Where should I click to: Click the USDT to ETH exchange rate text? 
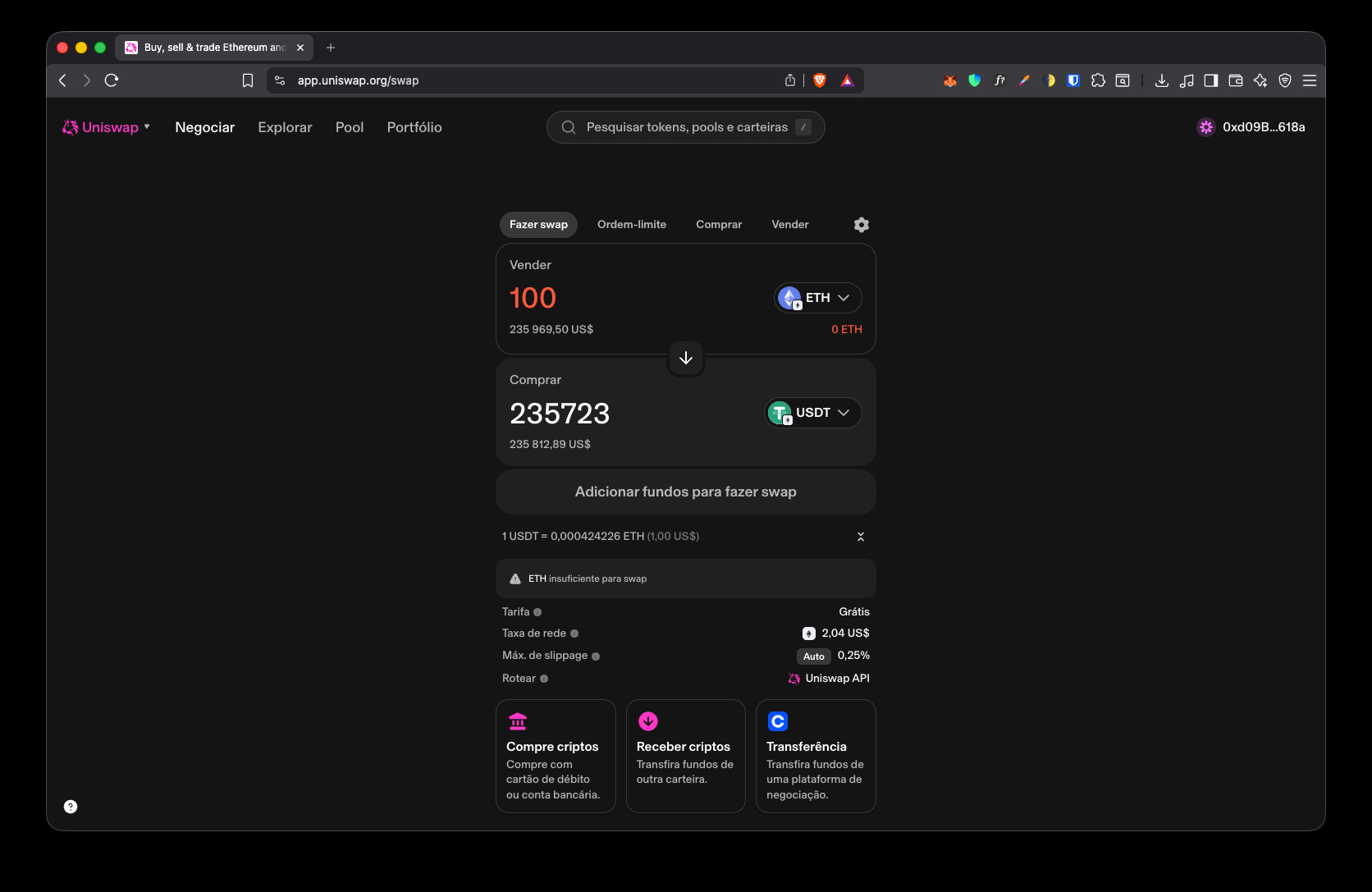point(601,537)
